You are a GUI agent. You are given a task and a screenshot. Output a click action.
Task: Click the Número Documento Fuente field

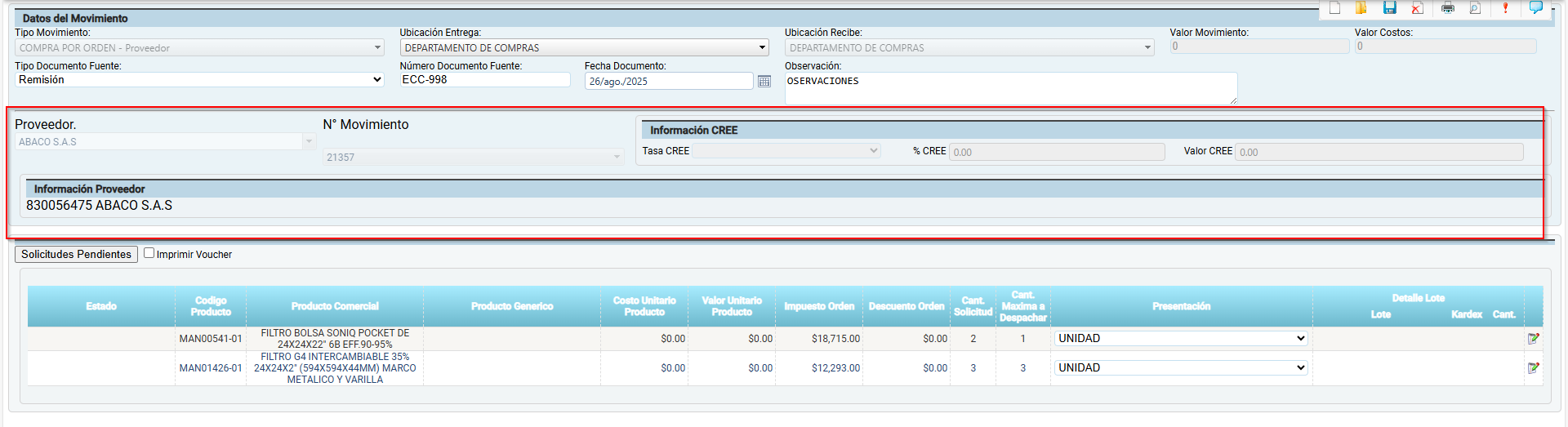(485, 80)
